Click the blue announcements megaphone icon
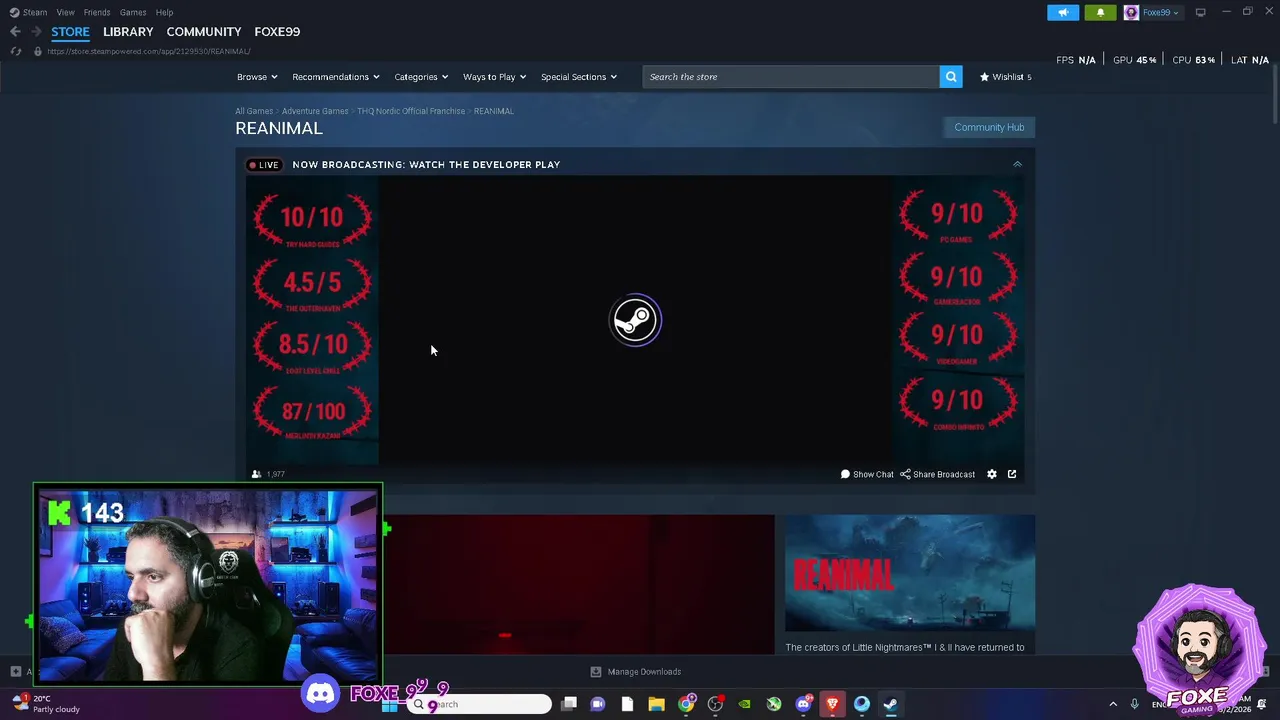 pos(1063,12)
